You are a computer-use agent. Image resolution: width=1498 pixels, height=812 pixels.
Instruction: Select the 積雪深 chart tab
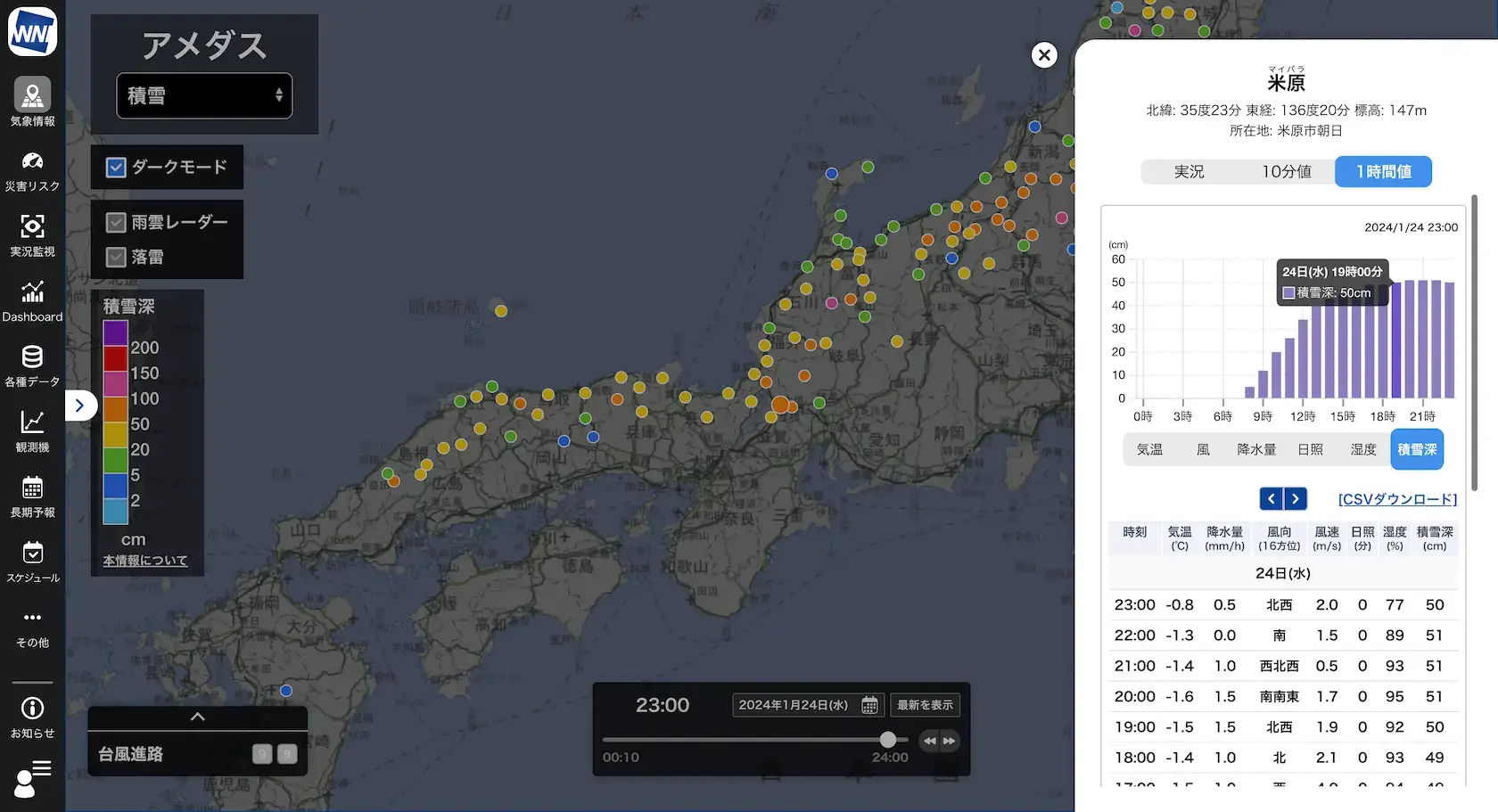(x=1417, y=449)
